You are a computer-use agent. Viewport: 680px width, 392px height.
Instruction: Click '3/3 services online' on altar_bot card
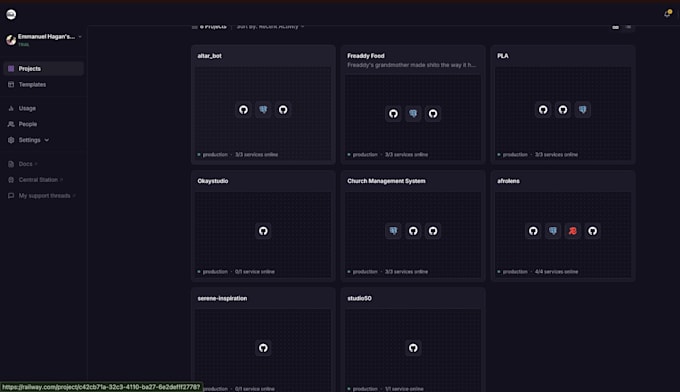click(x=256, y=154)
